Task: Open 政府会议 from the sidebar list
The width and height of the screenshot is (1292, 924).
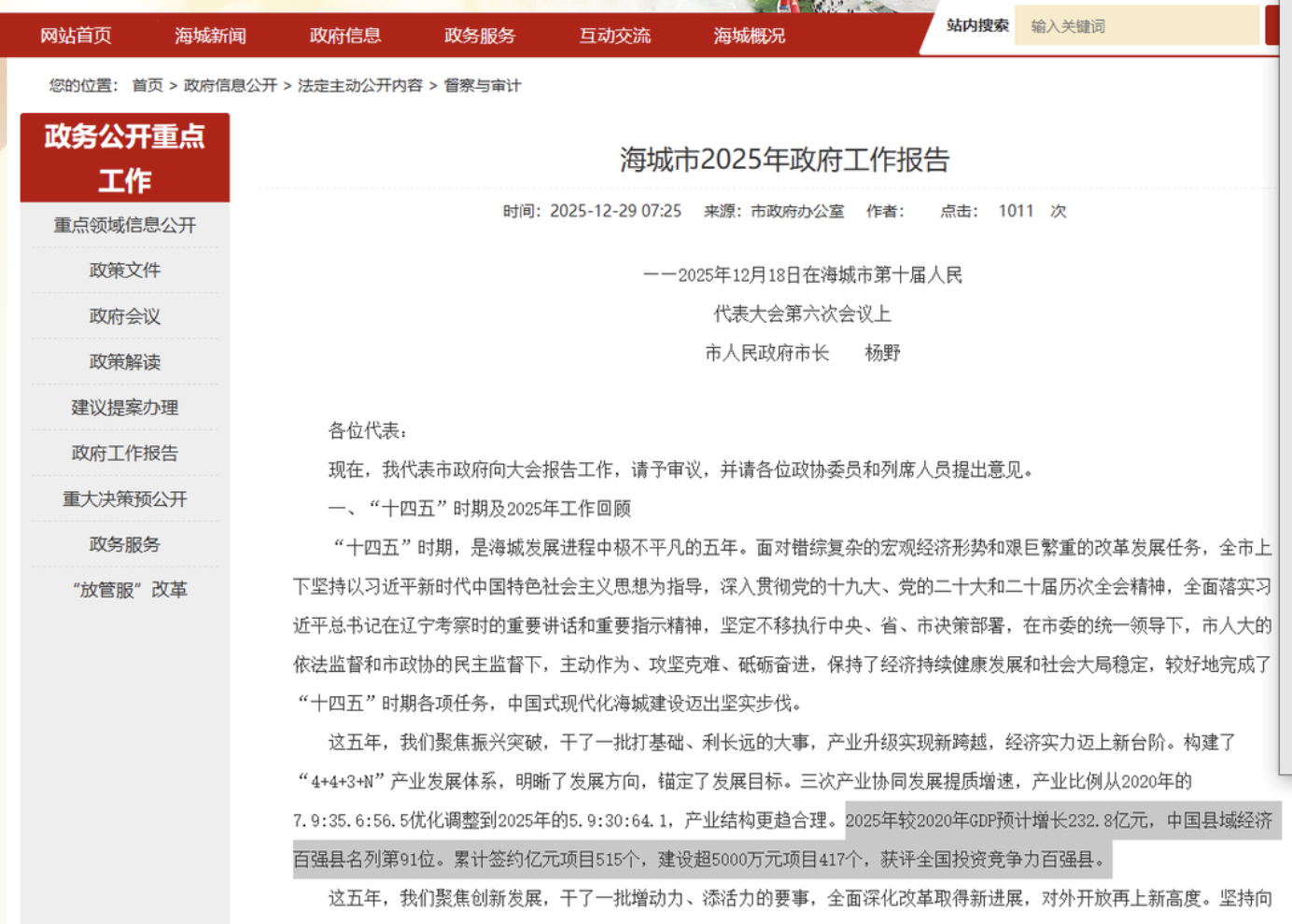Action: pyautogui.click(x=124, y=316)
